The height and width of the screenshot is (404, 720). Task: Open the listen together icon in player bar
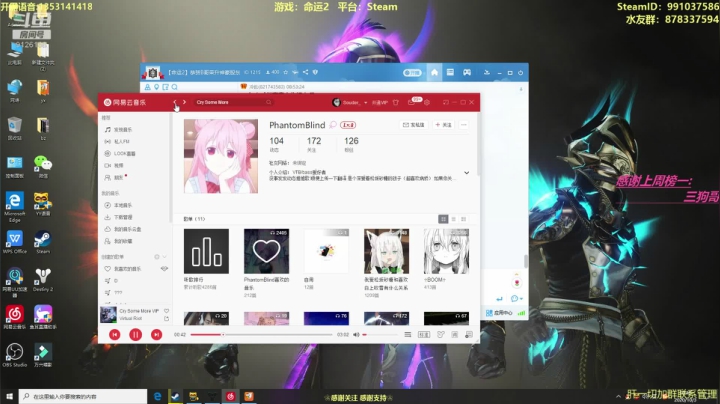pyautogui.click(x=440, y=335)
